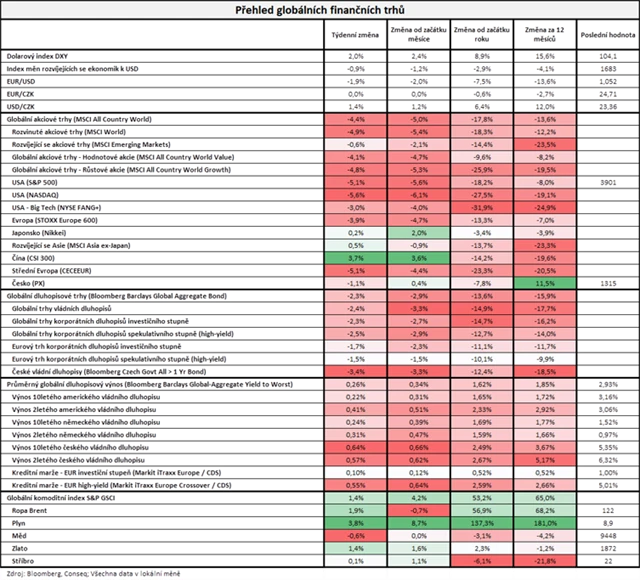The width and height of the screenshot is (640, 580).
Task: Click the green cell showing 11,5%
Action: [x=542, y=283]
